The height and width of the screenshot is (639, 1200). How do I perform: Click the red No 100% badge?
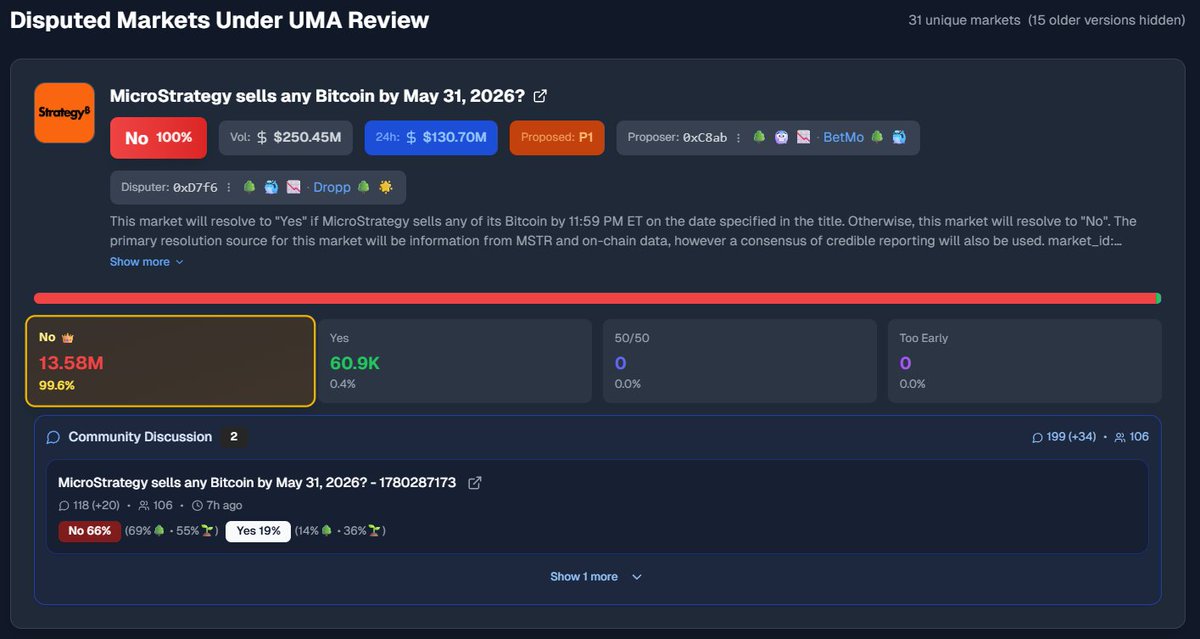tap(158, 138)
